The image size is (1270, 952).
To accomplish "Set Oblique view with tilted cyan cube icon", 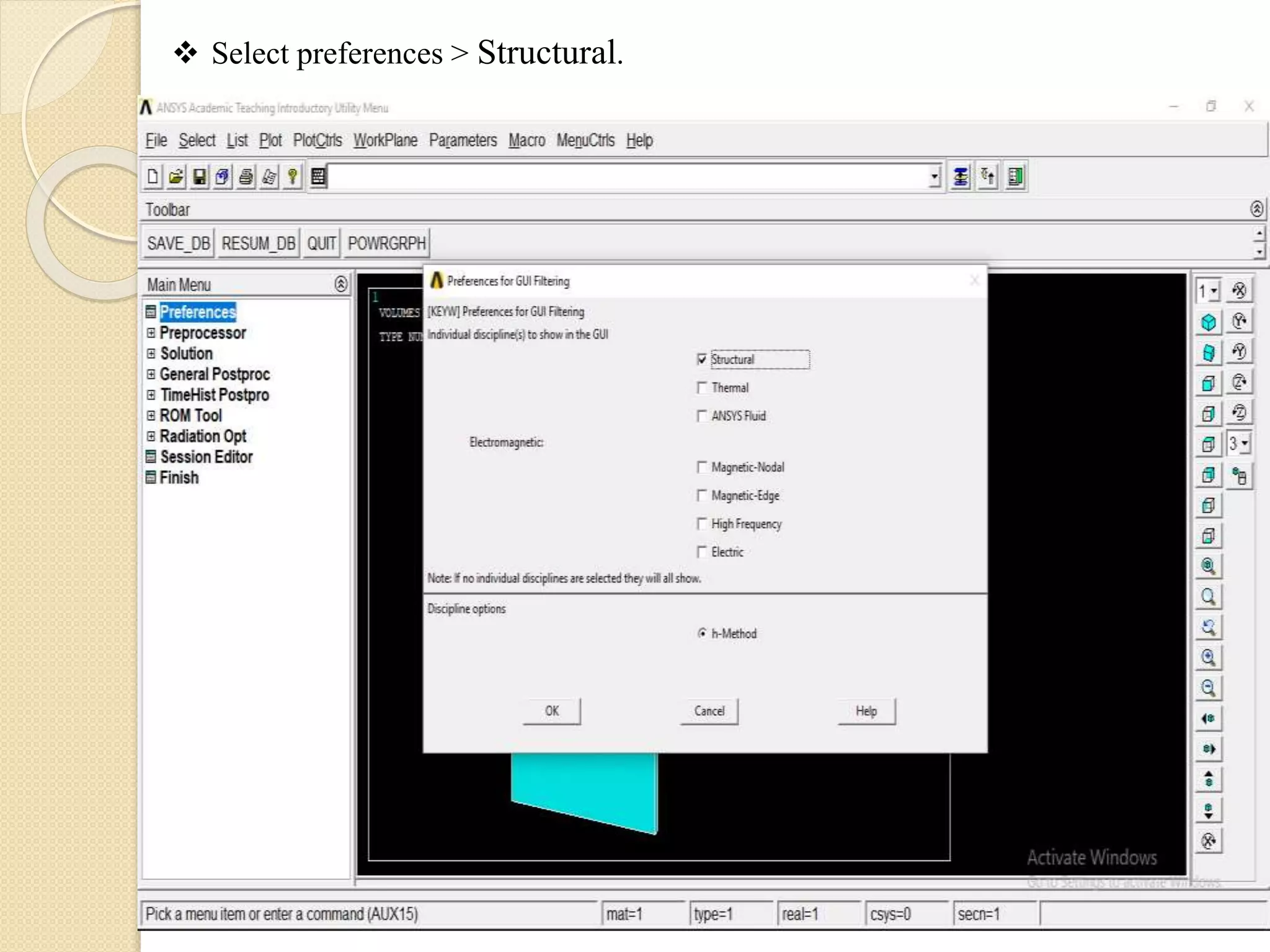I will 1209,353.
